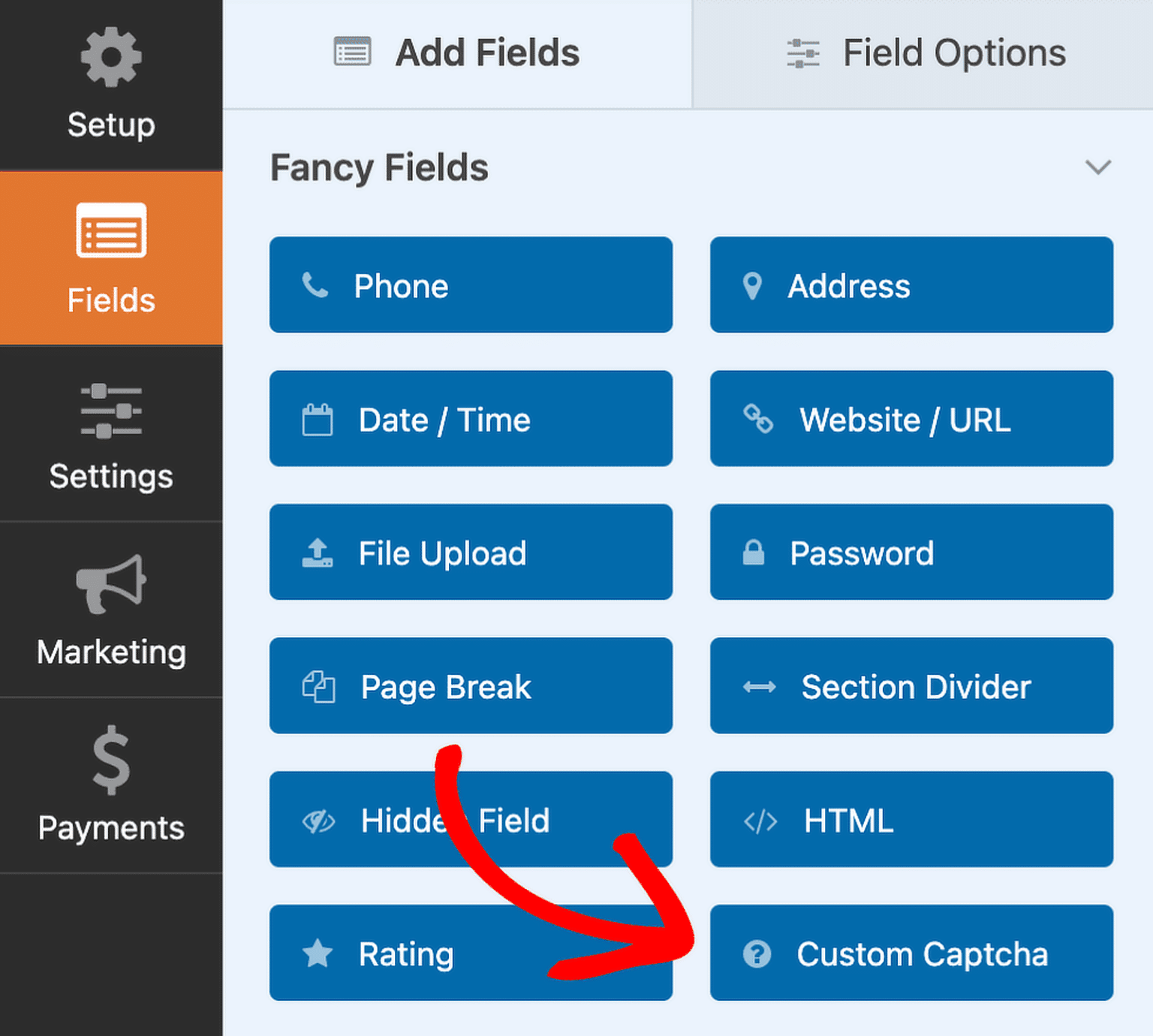Click the phone icon on Phone field
Viewport: 1153px width, 1036px height.
pyautogui.click(x=317, y=285)
